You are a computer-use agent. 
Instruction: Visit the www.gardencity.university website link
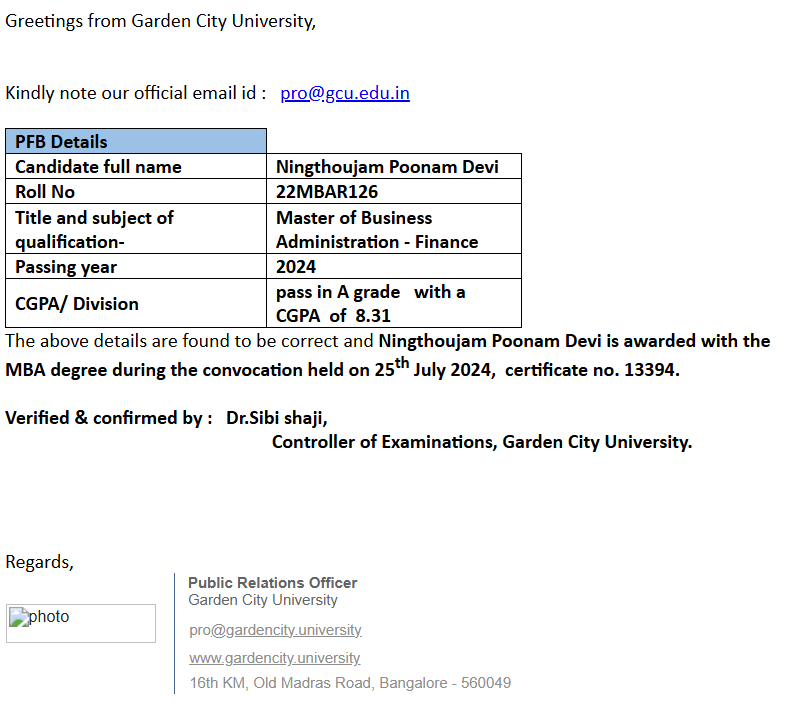[x=274, y=658]
